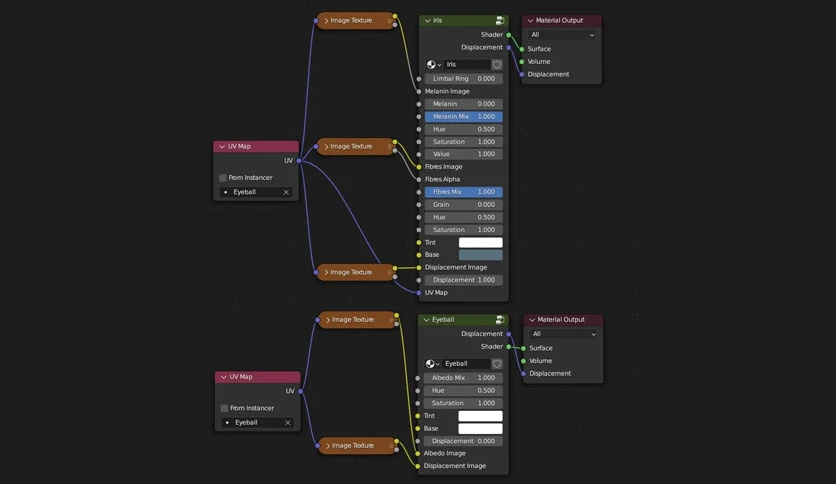Click the Saturation field directly above Value
The height and width of the screenshot is (484, 836).
coord(463,142)
